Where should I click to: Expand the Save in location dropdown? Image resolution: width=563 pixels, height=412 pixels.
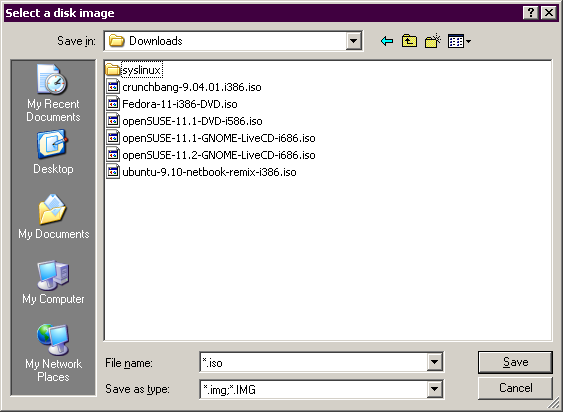pos(353,41)
